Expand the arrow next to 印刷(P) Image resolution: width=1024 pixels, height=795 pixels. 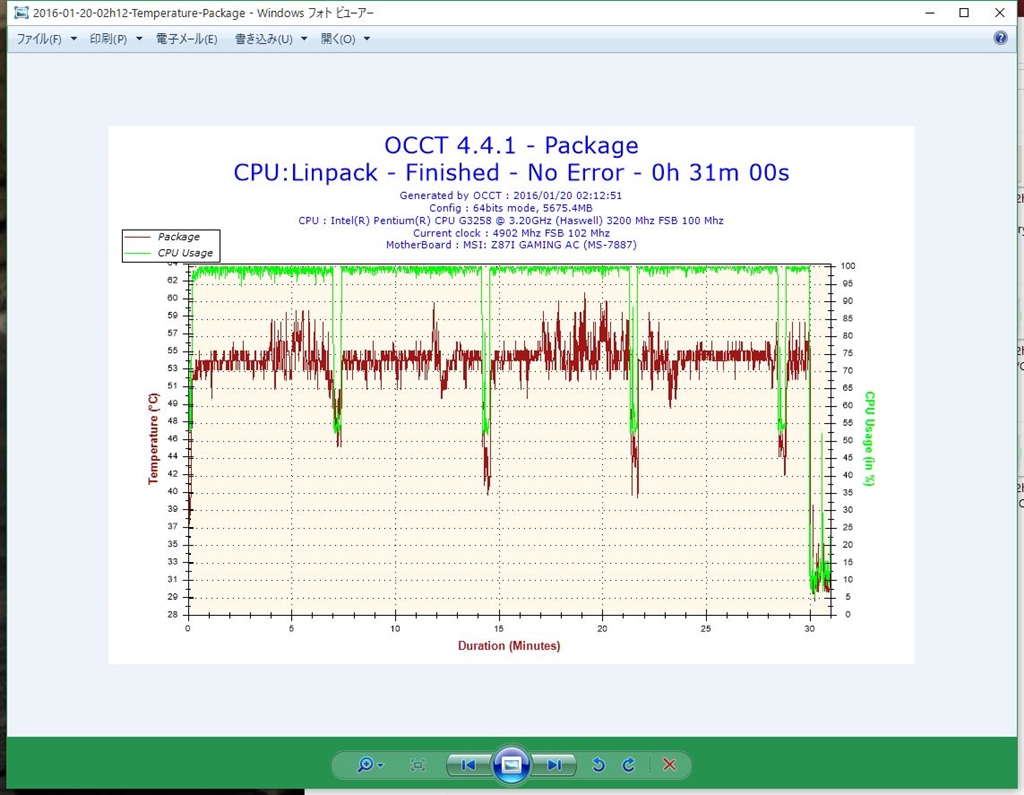139,39
